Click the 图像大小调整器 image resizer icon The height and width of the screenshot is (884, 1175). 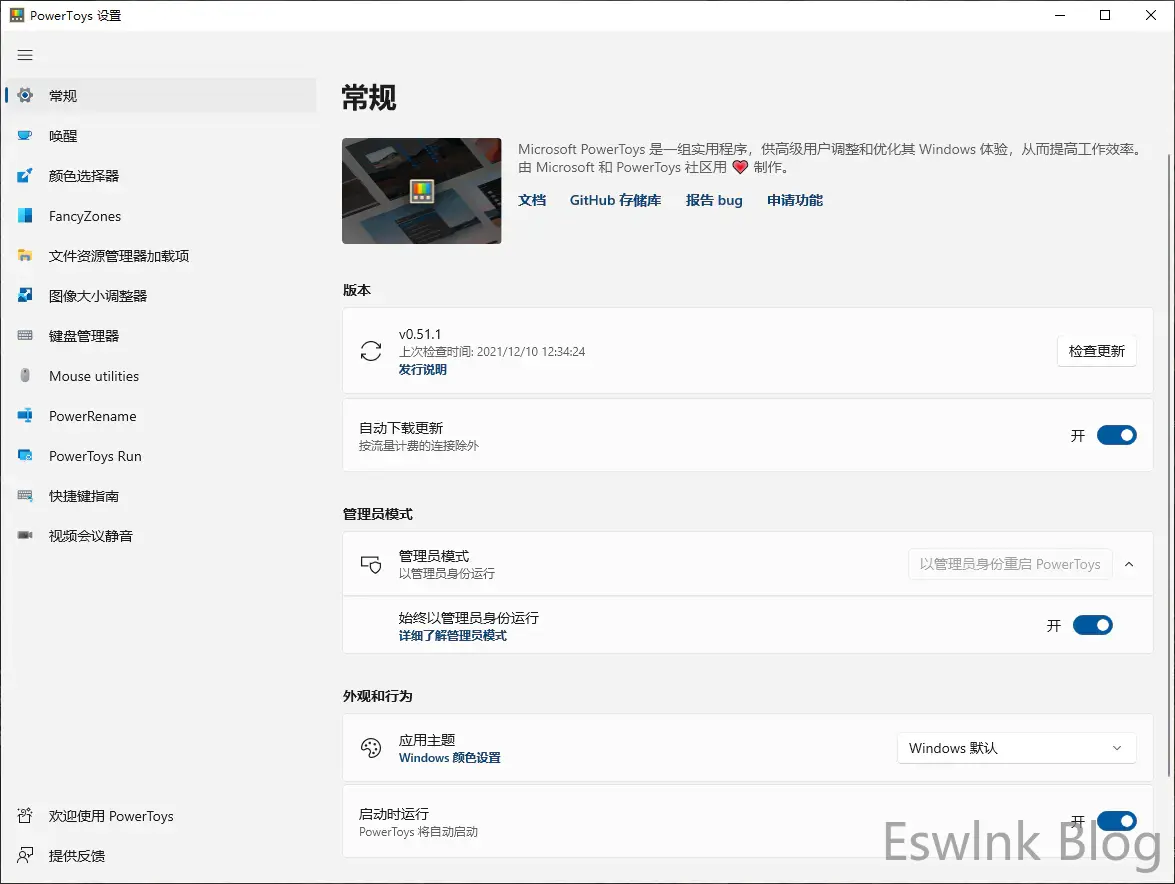click(25, 296)
